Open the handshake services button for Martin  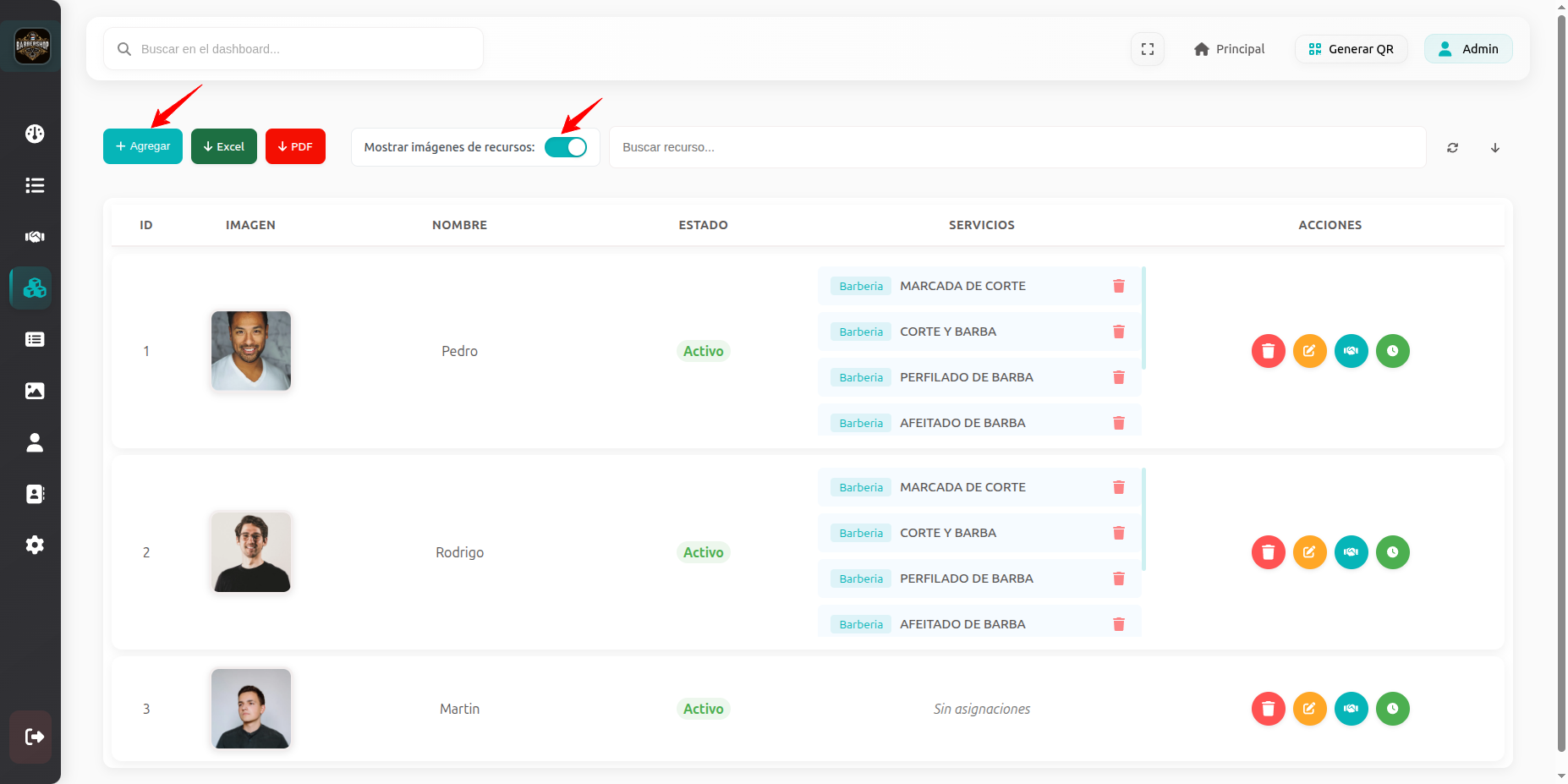click(1351, 709)
